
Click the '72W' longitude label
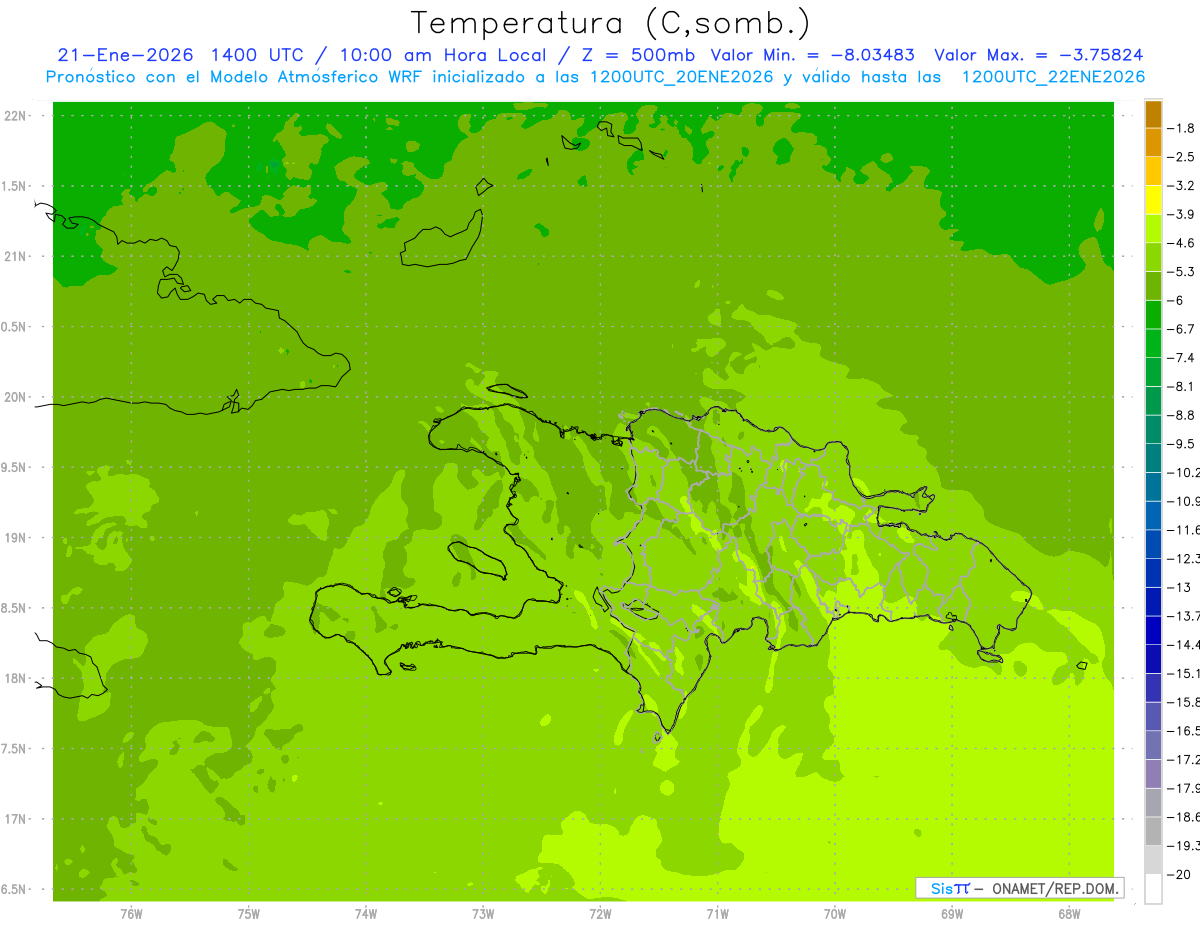tap(600, 914)
